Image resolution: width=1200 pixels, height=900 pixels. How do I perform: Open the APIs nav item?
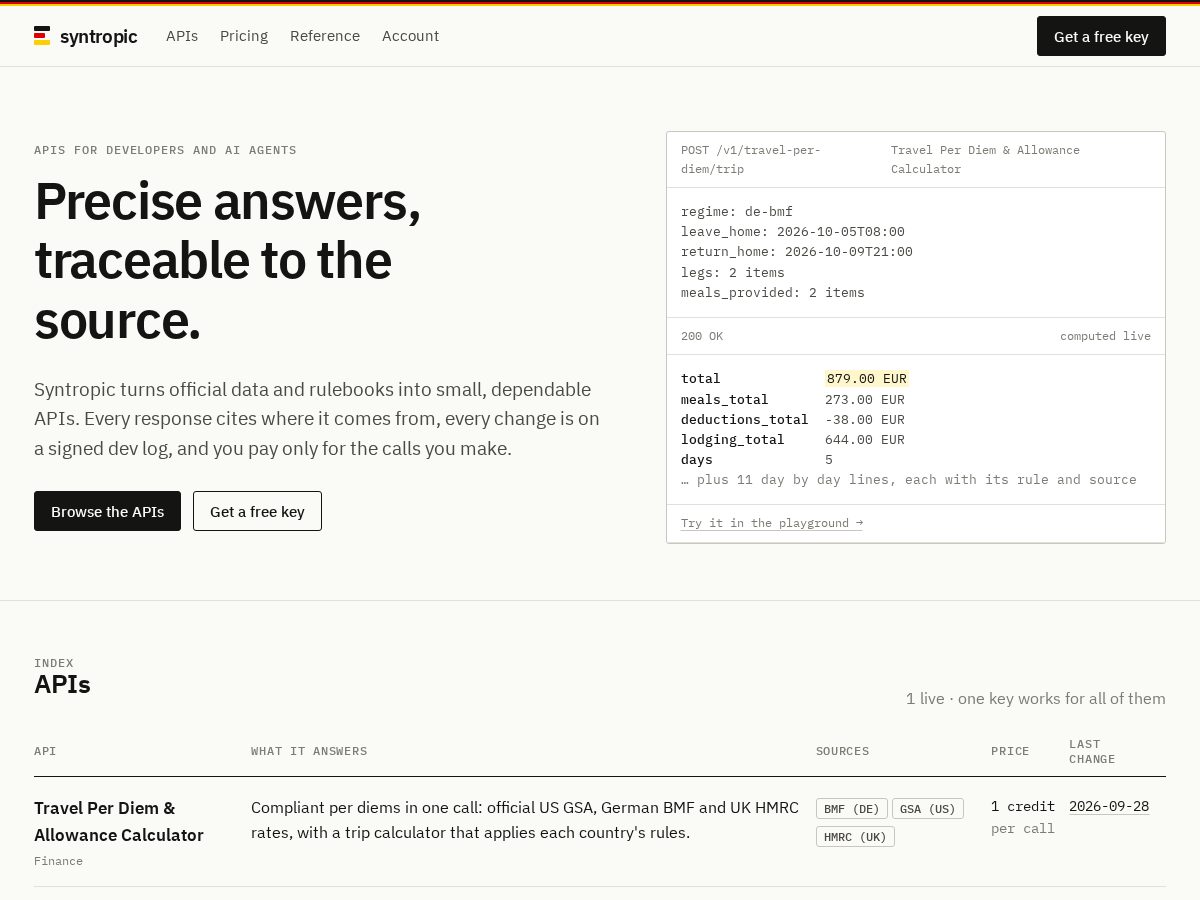pyautogui.click(x=182, y=36)
